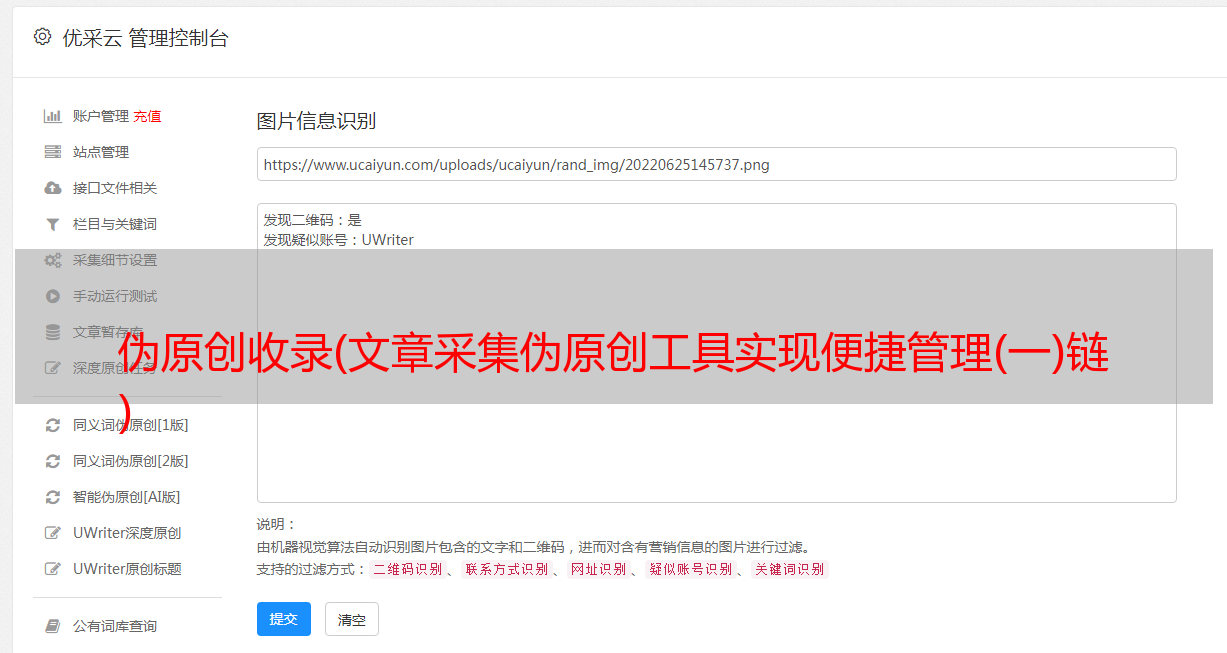Click the red 充值 link

point(147,116)
